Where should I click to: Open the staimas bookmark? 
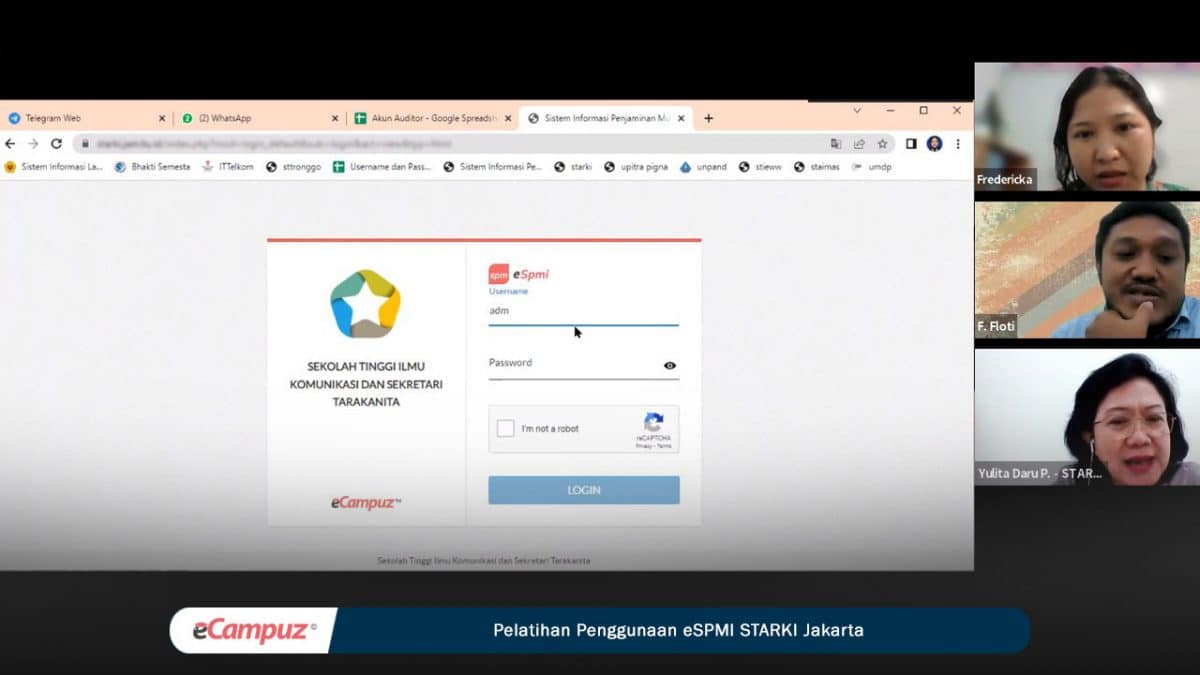coord(817,167)
